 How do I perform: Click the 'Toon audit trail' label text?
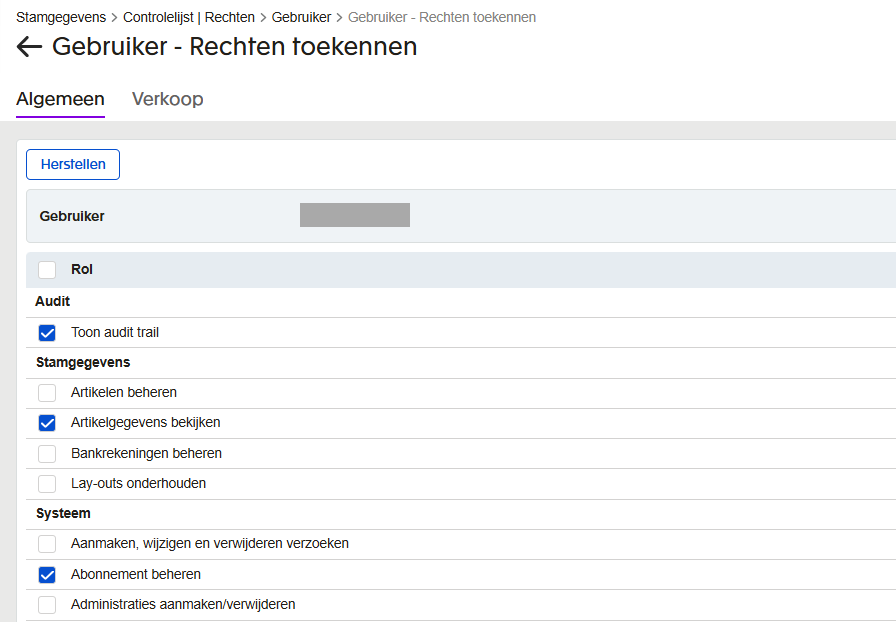[x=115, y=332]
